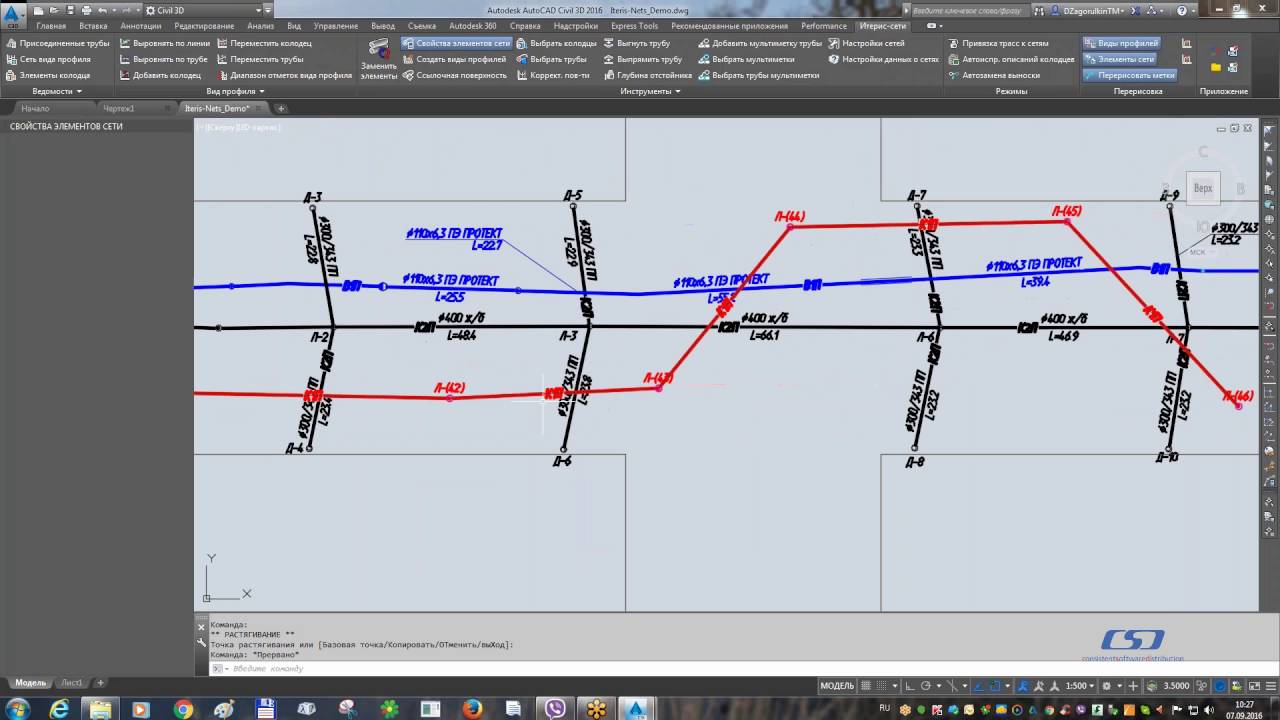Click Коррект. пов-ти tool

tap(553, 75)
